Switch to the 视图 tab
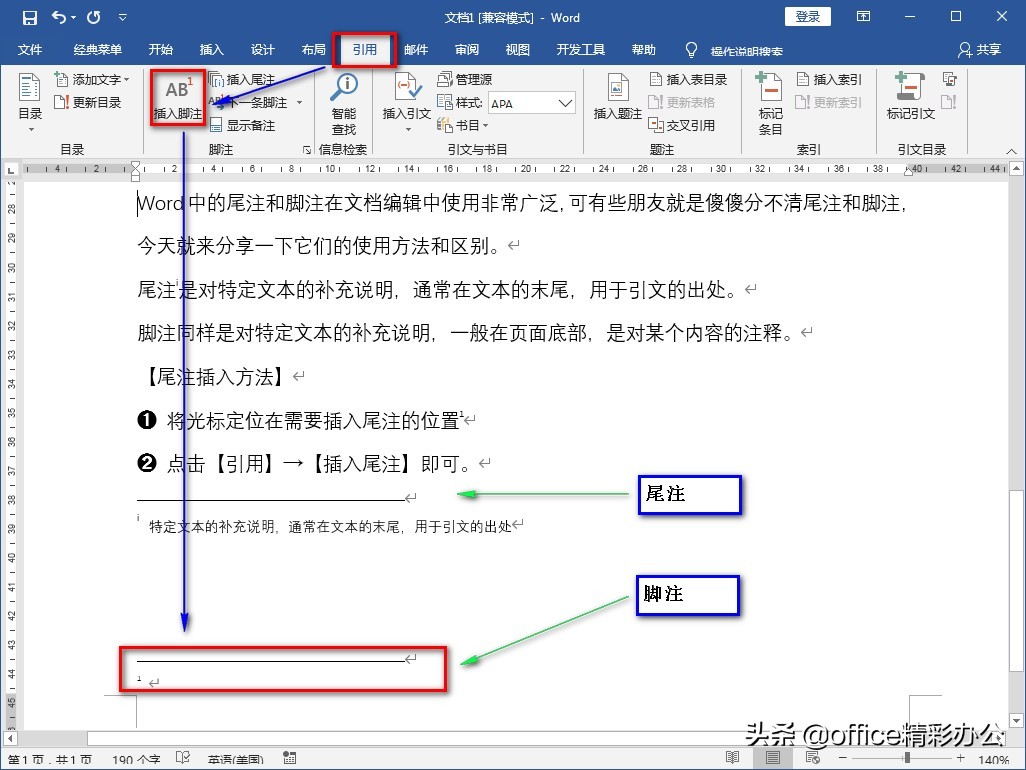The width and height of the screenshot is (1026, 770). [x=518, y=50]
